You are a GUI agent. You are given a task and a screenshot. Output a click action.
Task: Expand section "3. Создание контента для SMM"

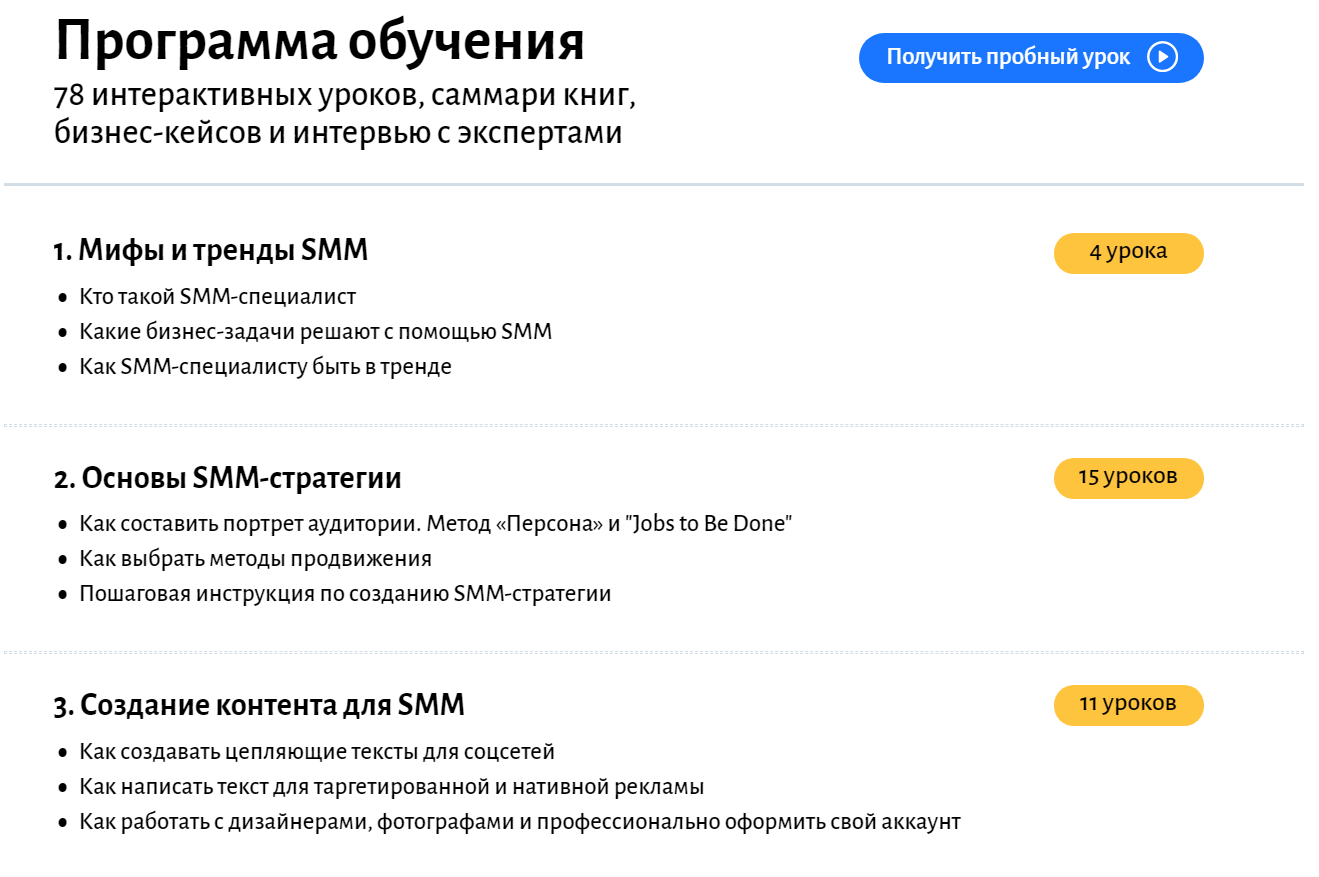[259, 705]
